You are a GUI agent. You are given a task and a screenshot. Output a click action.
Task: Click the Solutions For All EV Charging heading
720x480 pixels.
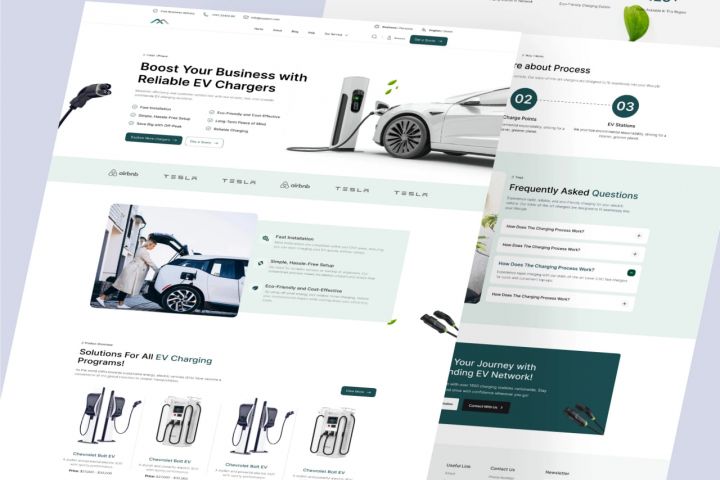pos(145,357)
